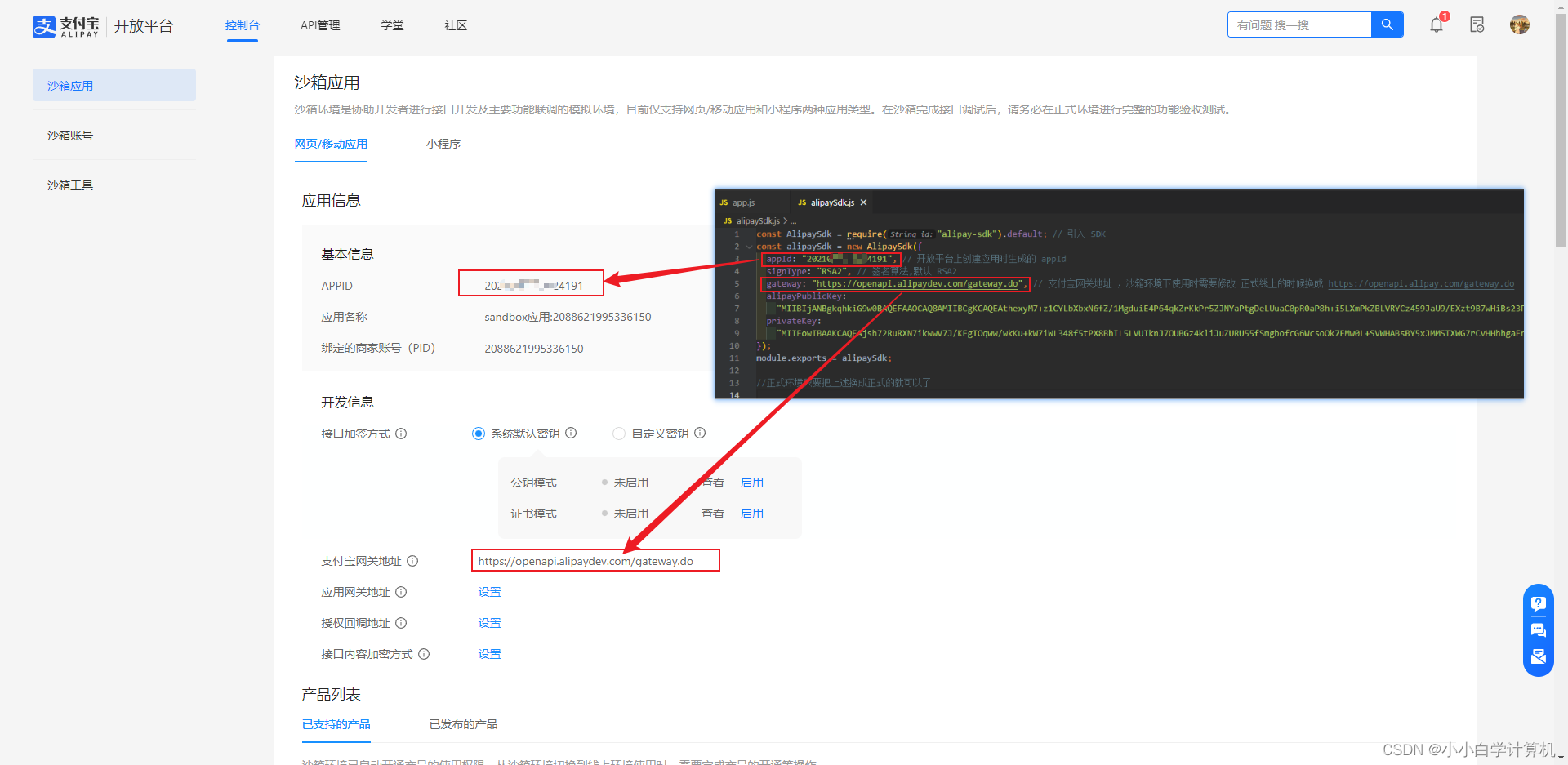
Task: Click 设置 for 应用网关地址
Action: [x=490, y=592]
